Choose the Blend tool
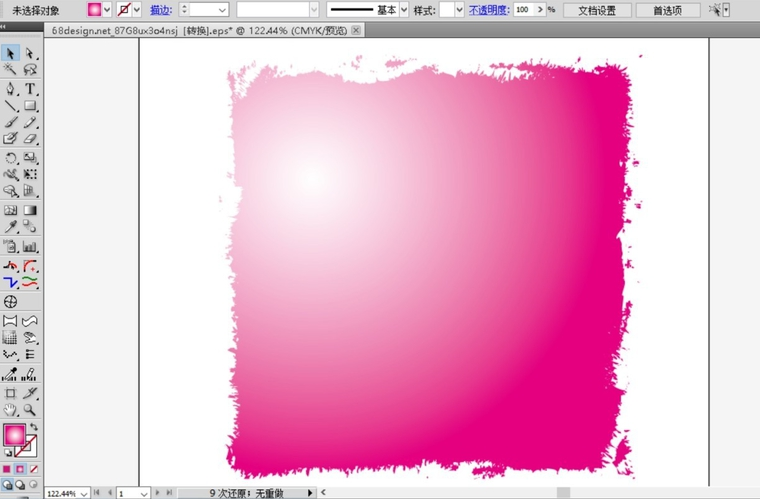 (30, 227)
